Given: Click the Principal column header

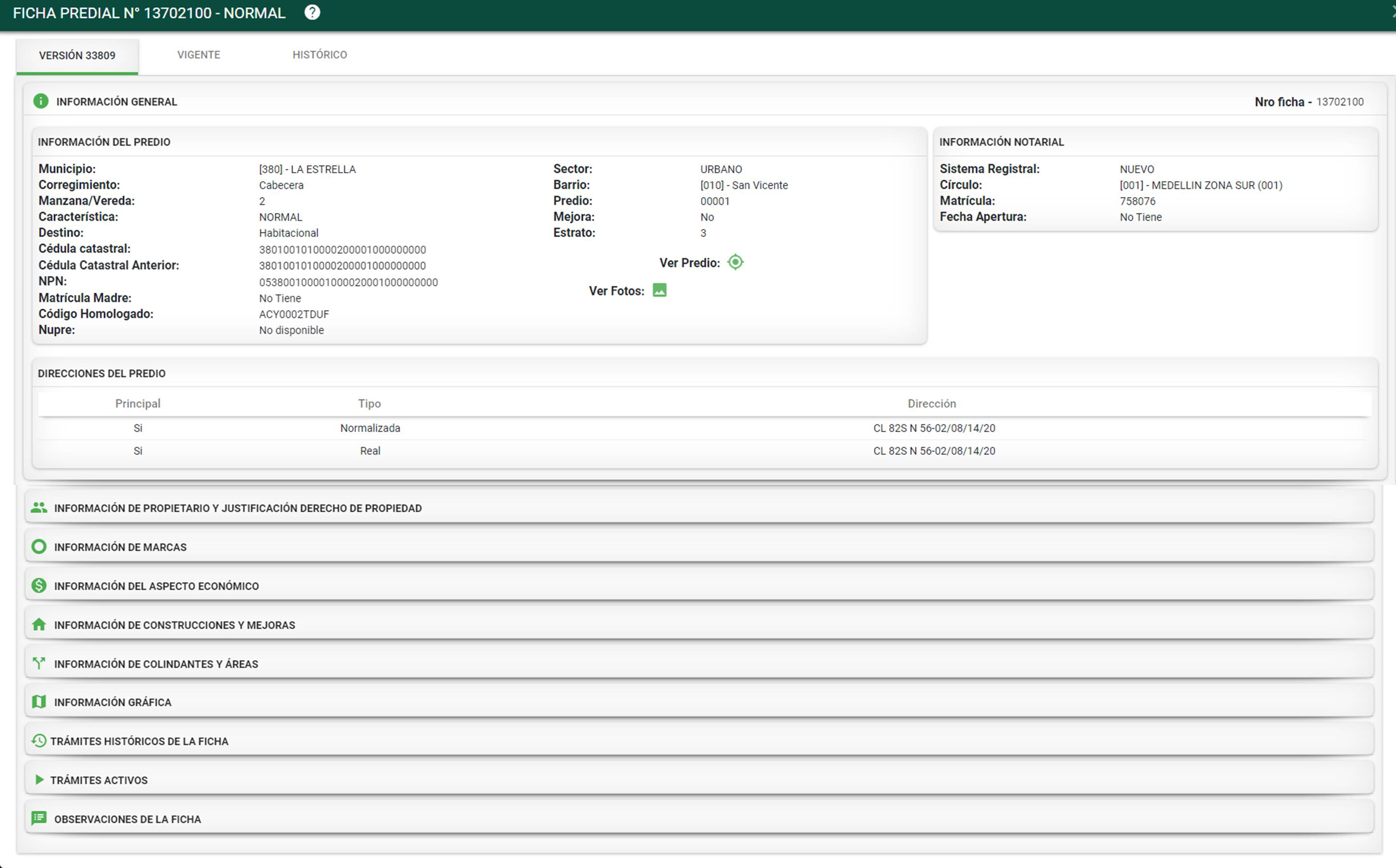Looking at the screenshot, I should [x=138, y=403].
